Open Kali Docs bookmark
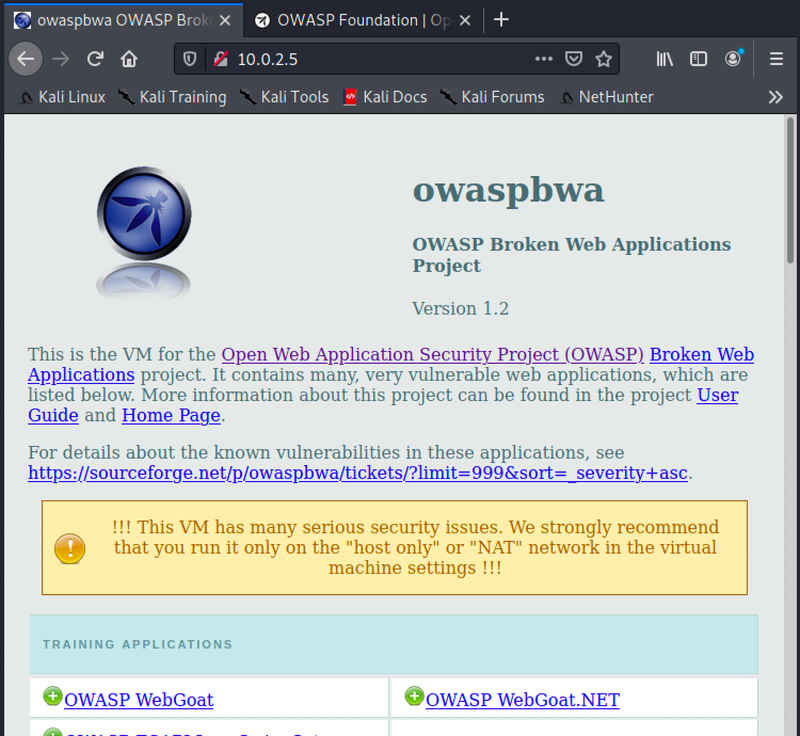 (385, 97)
